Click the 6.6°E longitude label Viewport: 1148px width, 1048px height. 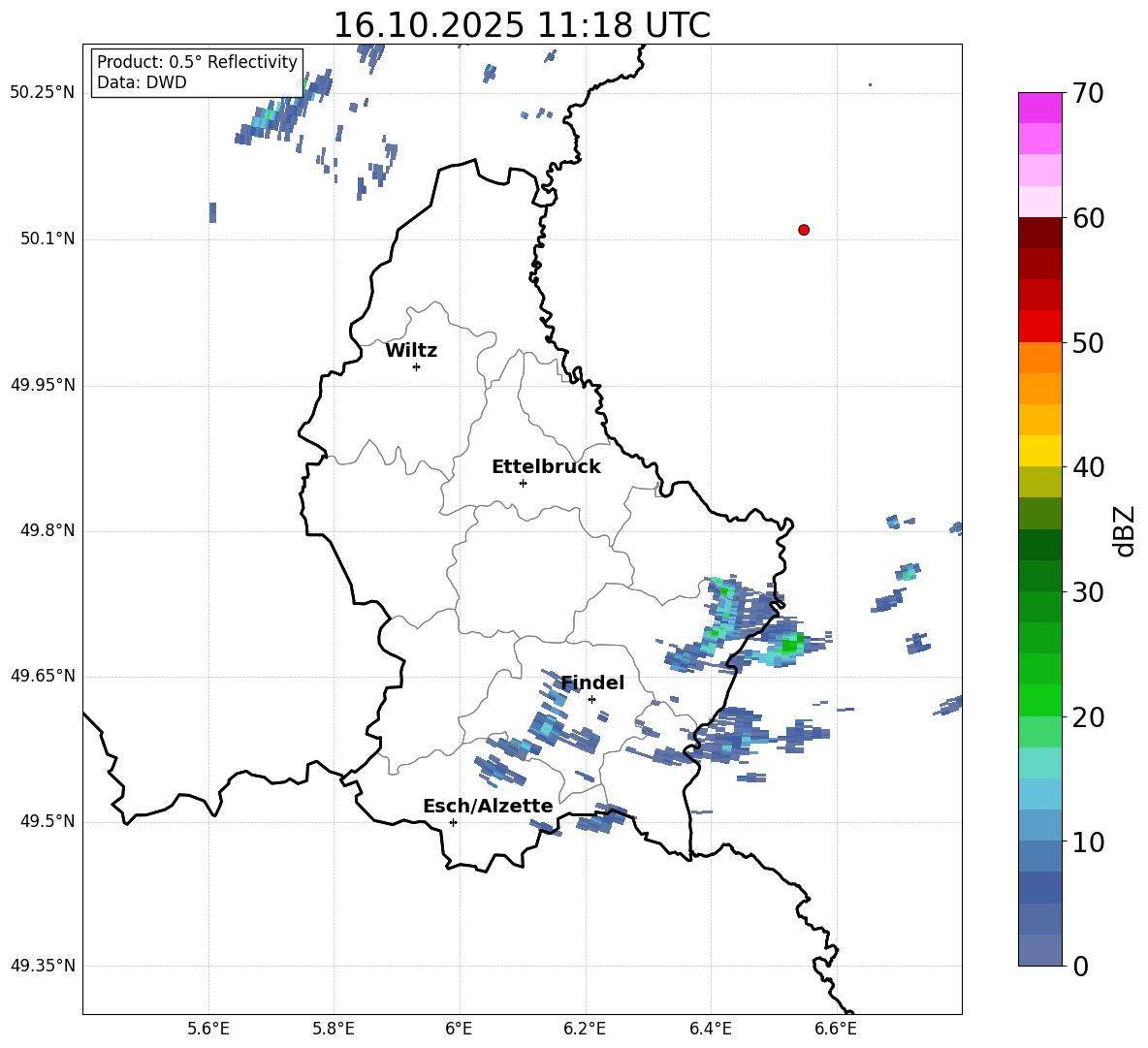pos(836,1029)
